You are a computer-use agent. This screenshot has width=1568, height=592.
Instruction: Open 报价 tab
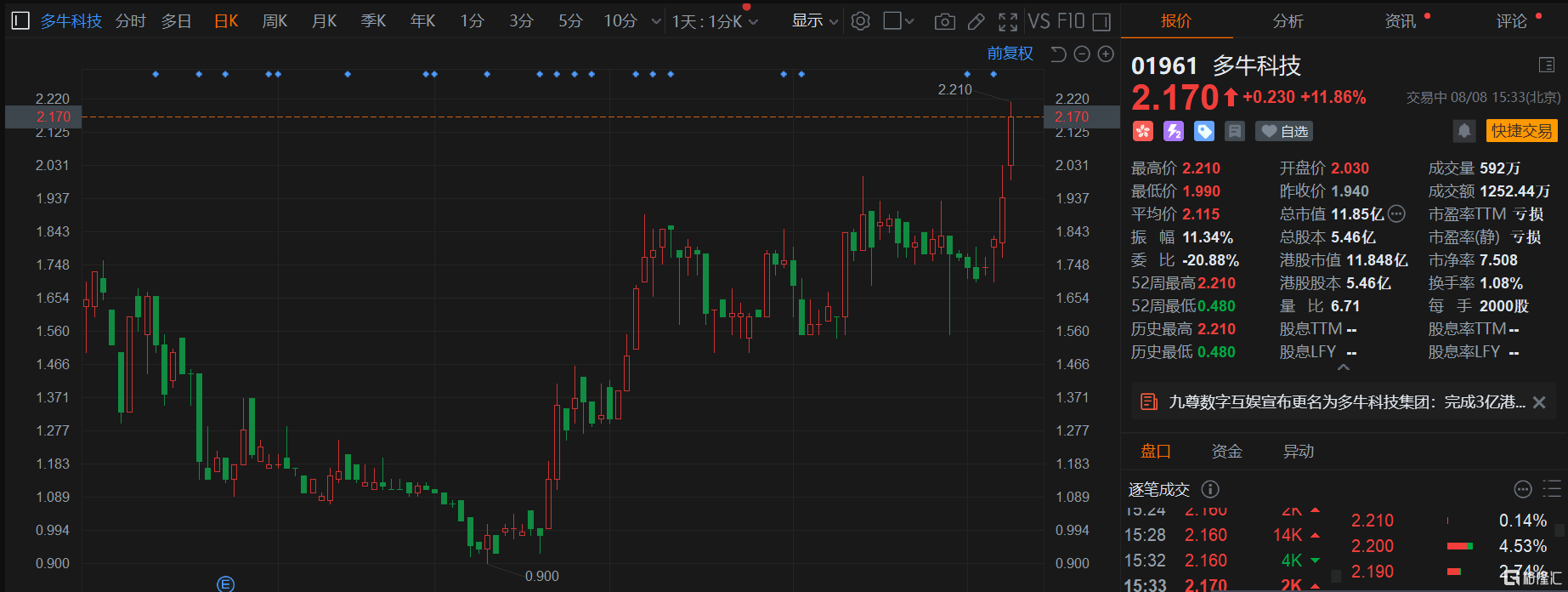[1176, 20]
